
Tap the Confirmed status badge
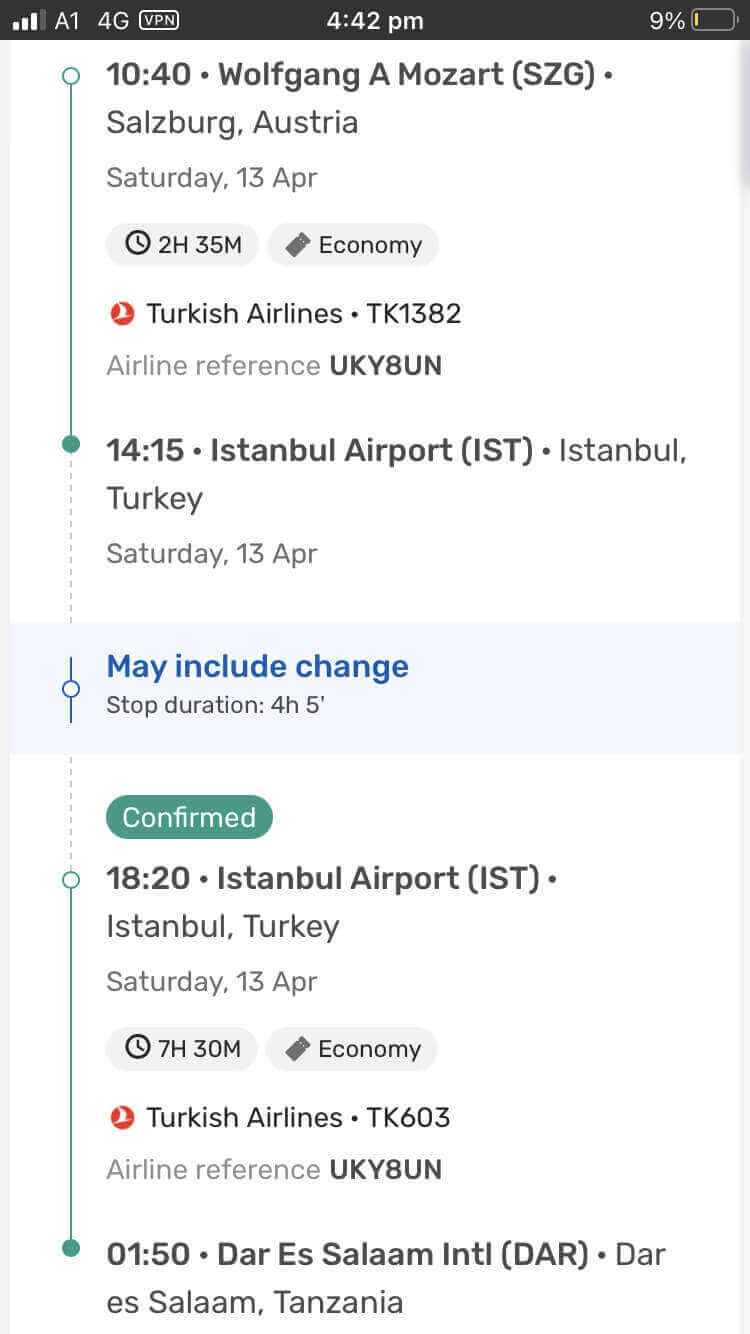(189, 817)
